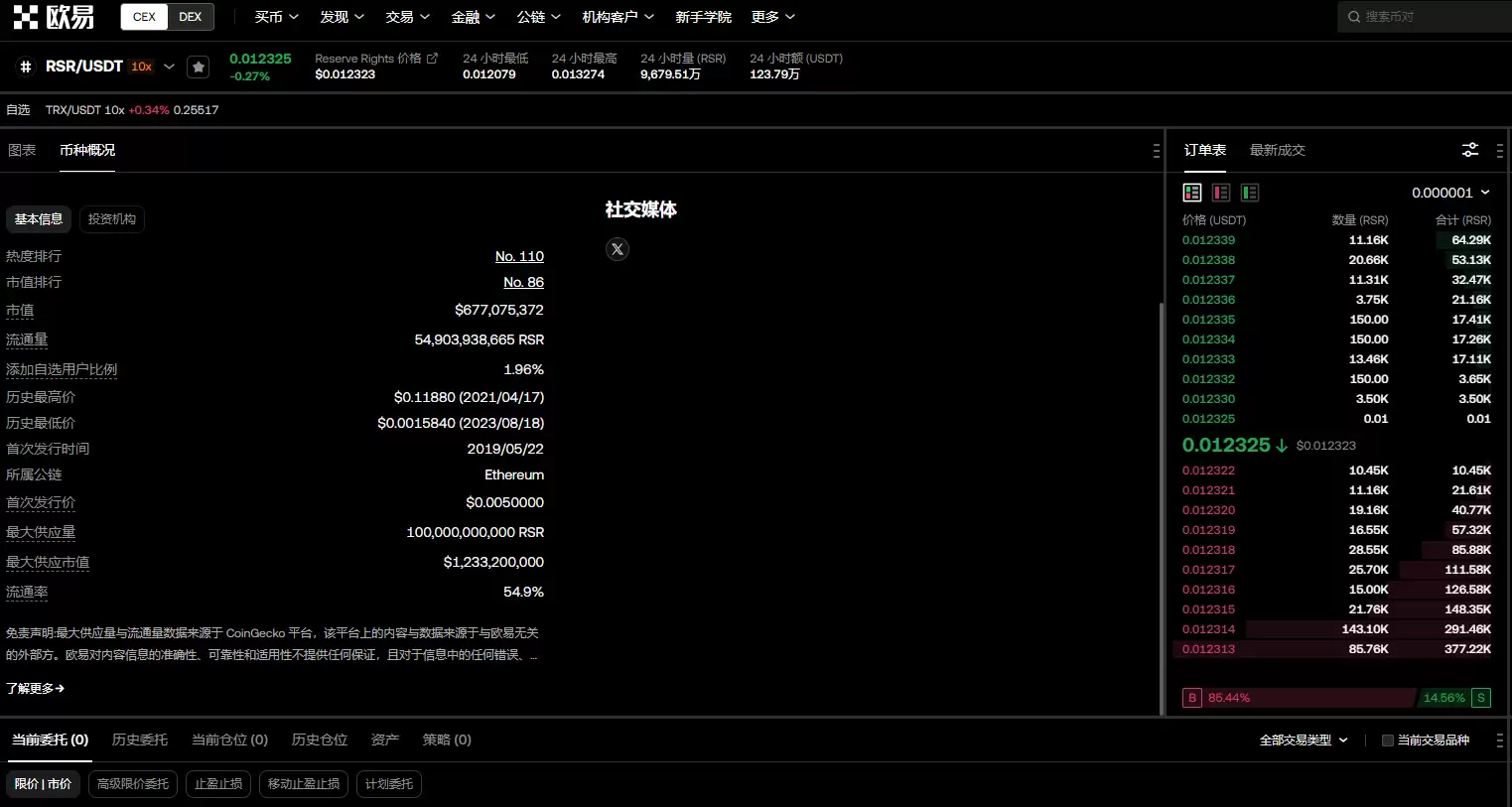Select sell-orders-only order book view icon
The image size is (1512, 807).
click(x=1221, y=193)
